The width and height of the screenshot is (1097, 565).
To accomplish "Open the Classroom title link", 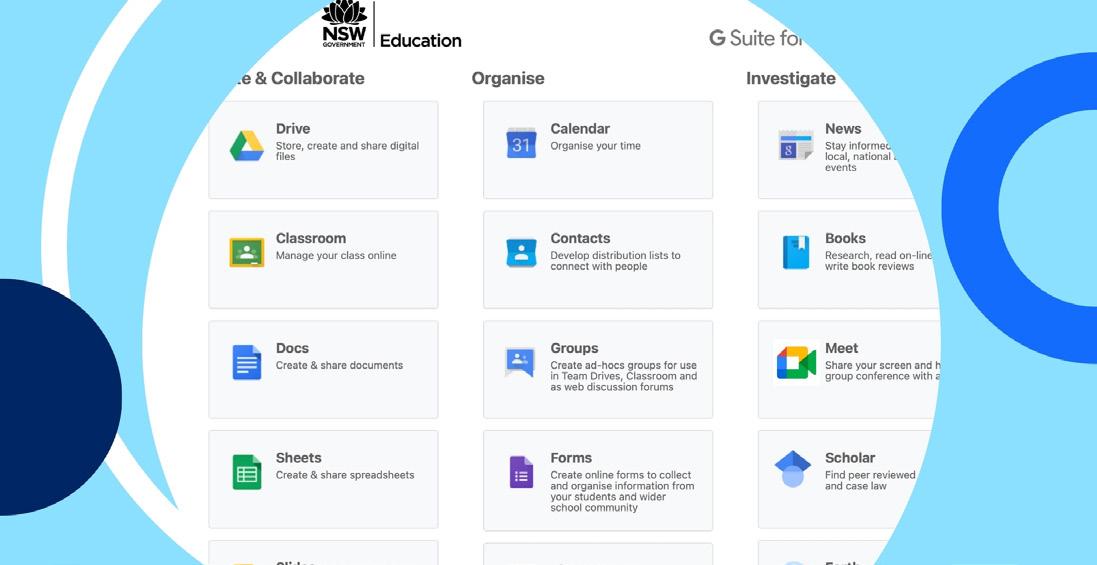I will point(311,238).
